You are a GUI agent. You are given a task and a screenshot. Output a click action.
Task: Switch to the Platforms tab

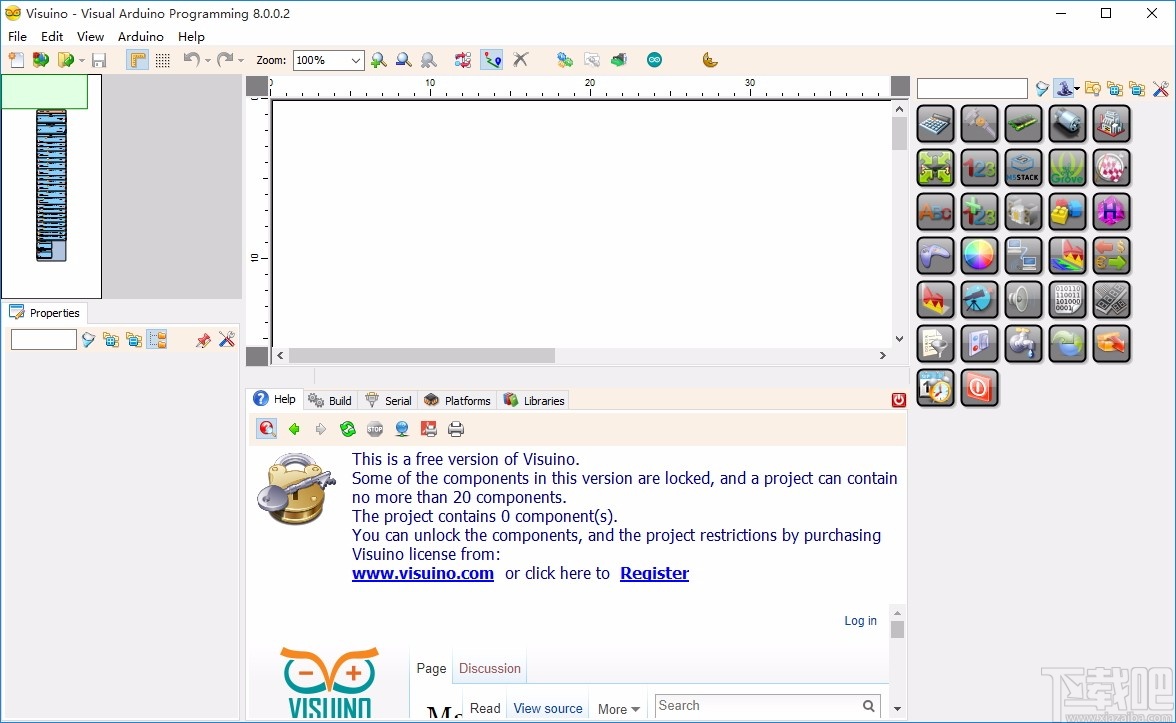[x=457, y=400]
